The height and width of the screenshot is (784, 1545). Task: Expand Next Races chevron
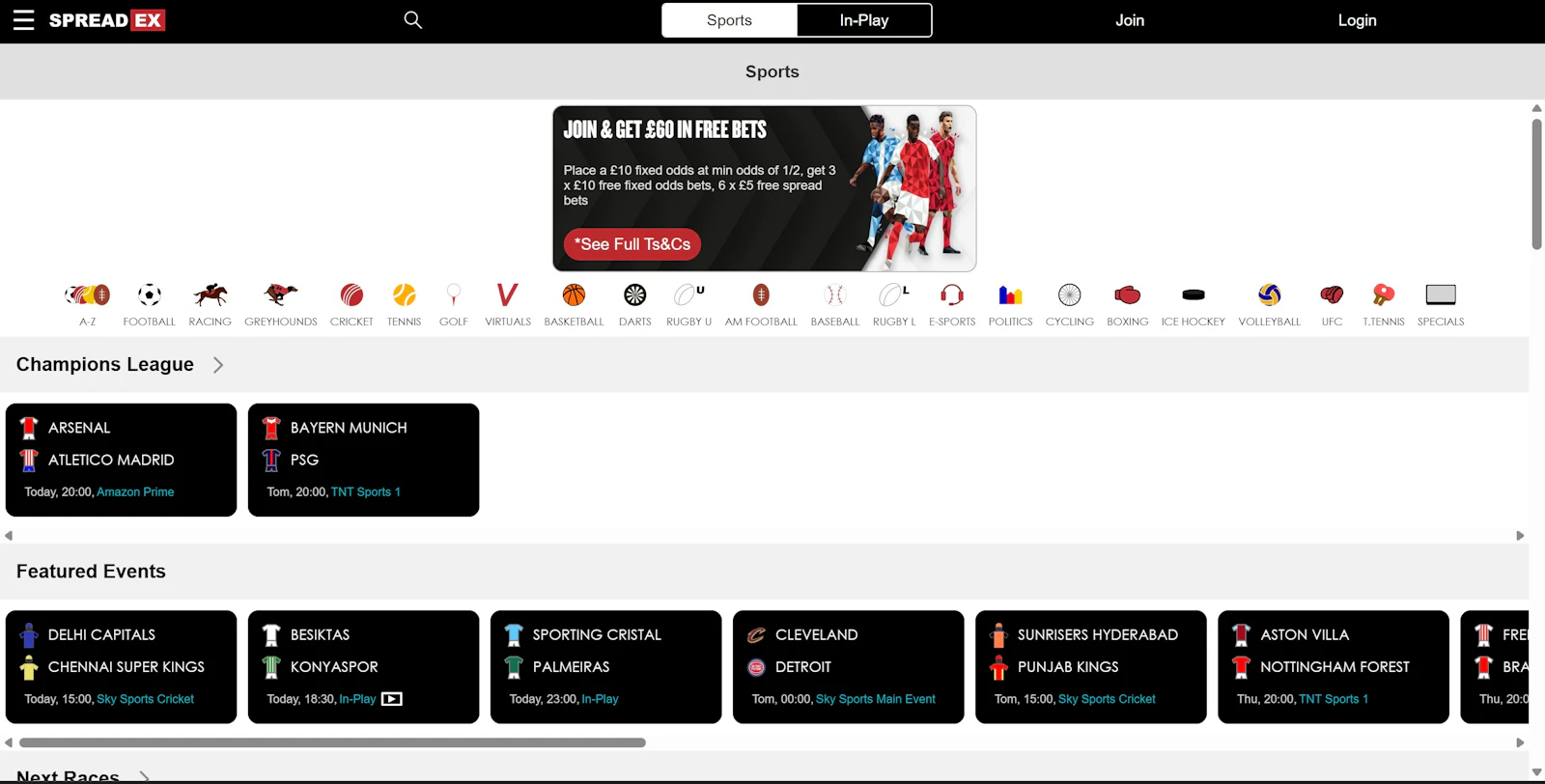click(x=144, y=776)
